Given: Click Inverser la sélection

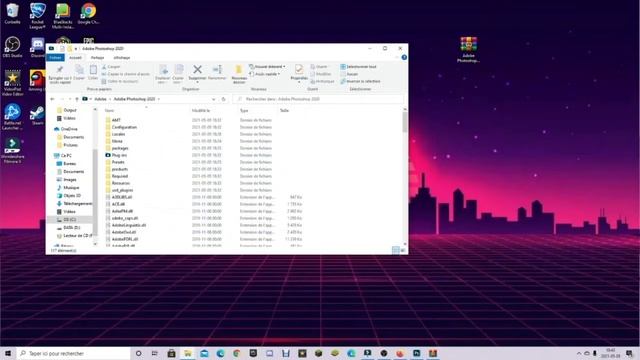Looking at the screenshot, I should click(360, 81).
